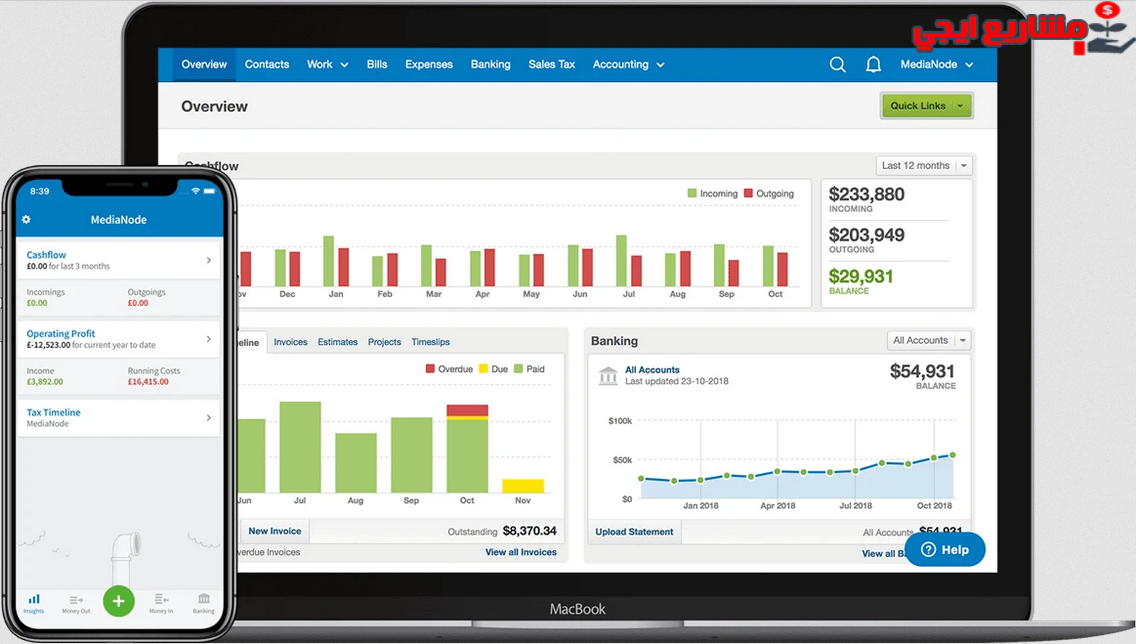Click the Outgoing red legend swatch
Screen dimensions: 1136x644
click(748, 193)
